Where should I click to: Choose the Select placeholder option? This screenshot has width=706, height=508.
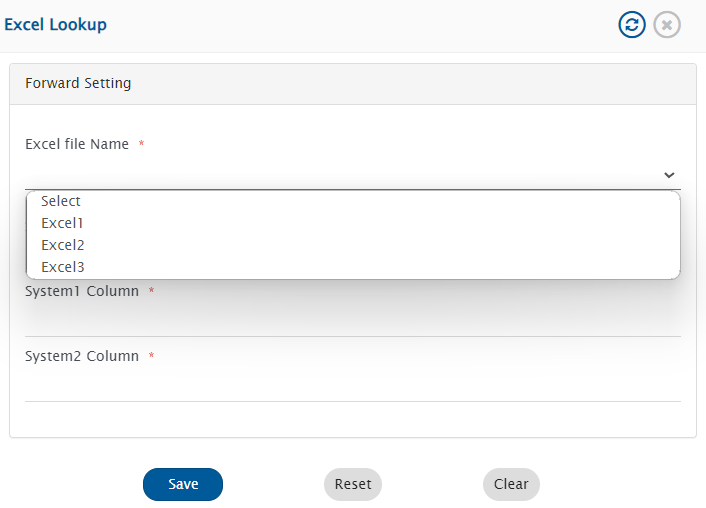click(61, 201)
